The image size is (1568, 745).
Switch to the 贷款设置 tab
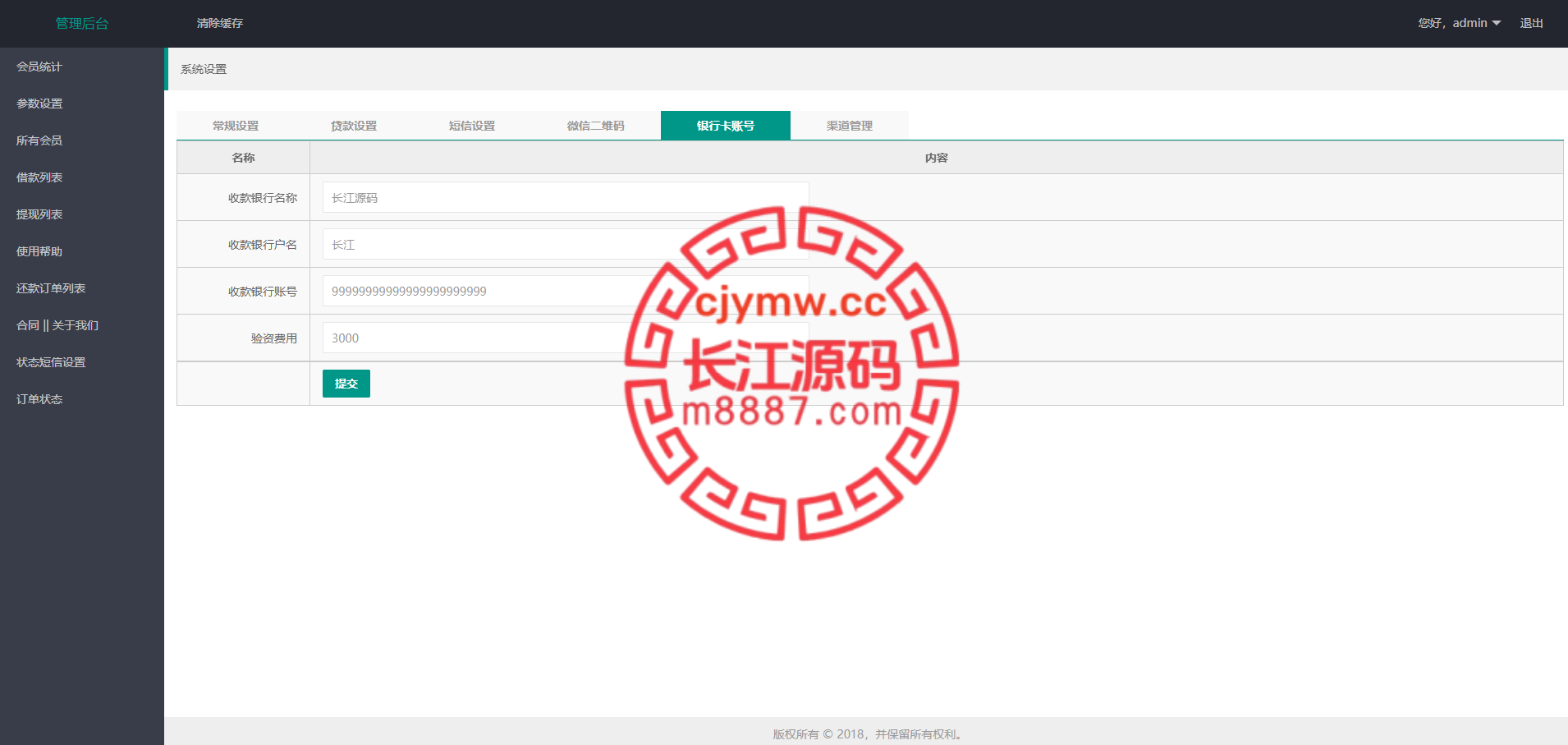click(x=354, y=126)
